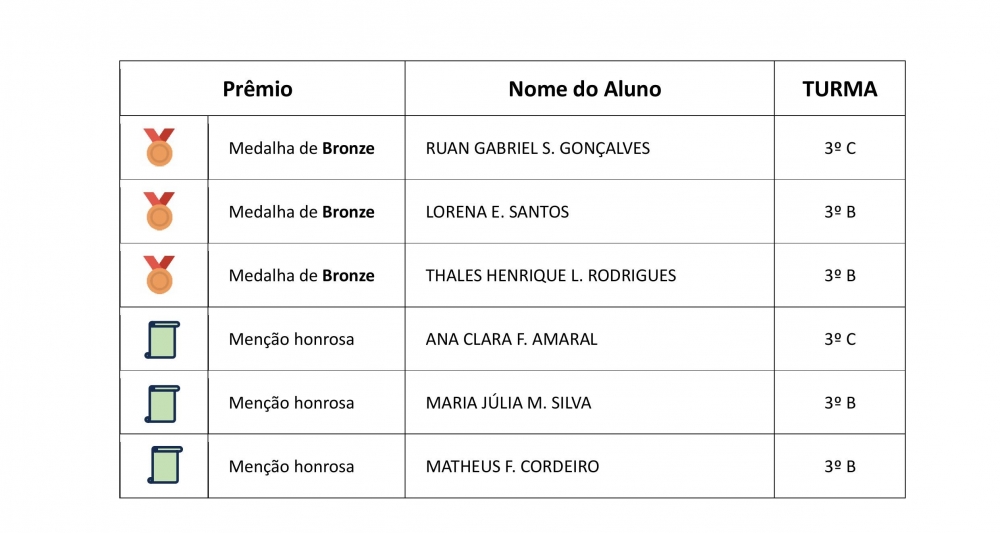Screen dimensions: 1000x533
Task: Click the Prêmio column header
Action: point(258,89)
